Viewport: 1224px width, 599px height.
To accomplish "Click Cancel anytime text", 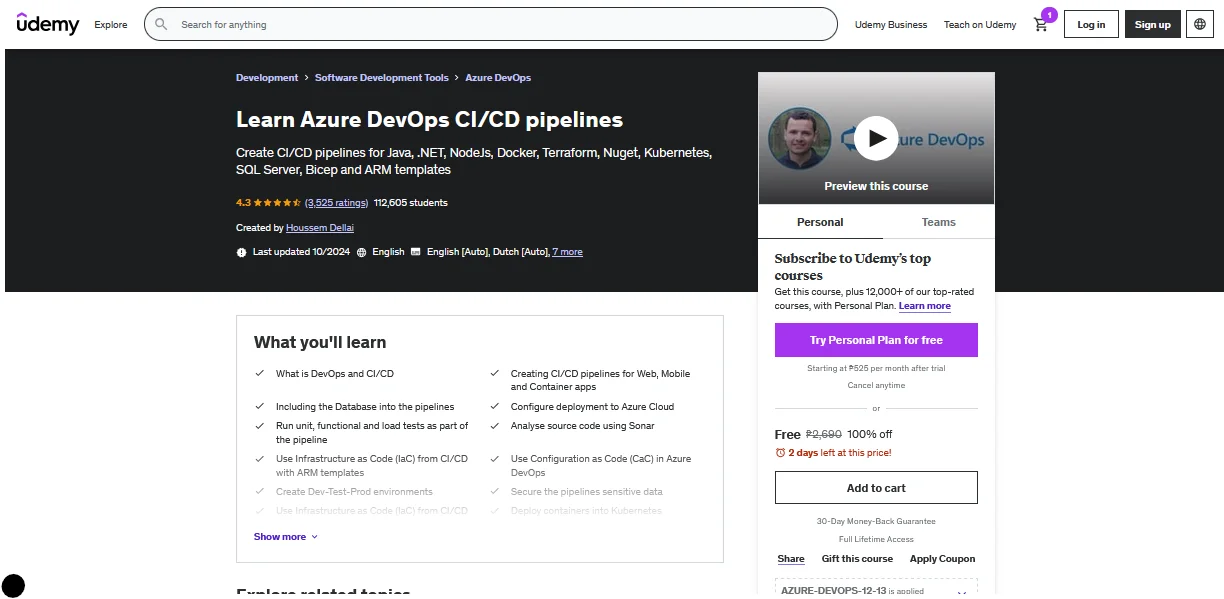I will [x=876, y=385].
